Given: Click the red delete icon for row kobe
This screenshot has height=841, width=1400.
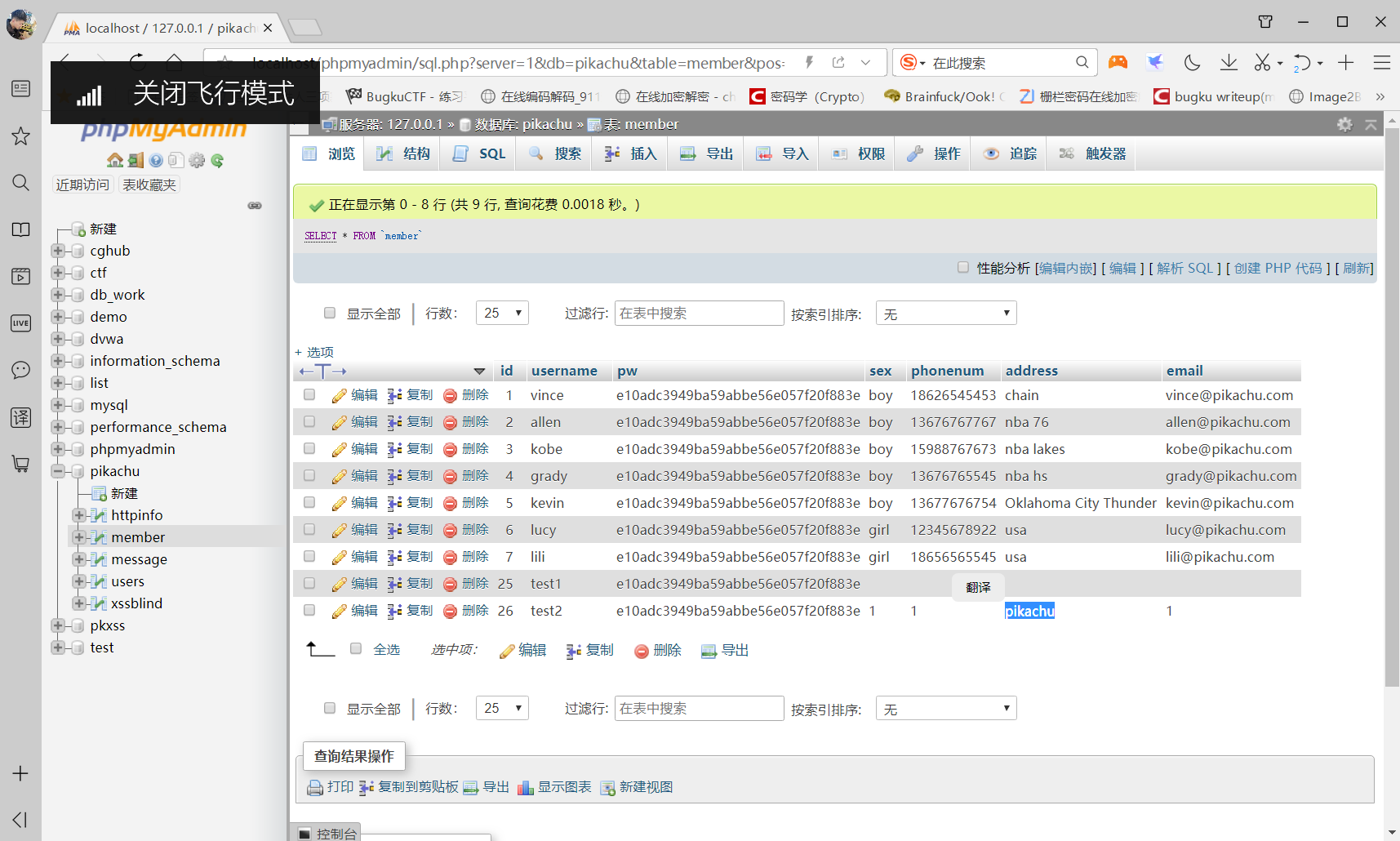Looking at the screenshot, I should pyautogui.click(x=450, y=450).
